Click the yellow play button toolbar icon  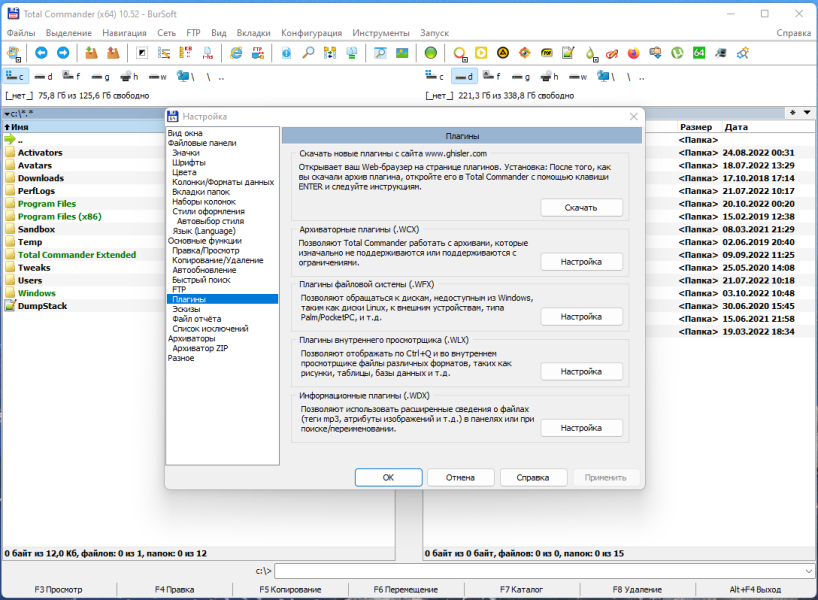point(481,53)
